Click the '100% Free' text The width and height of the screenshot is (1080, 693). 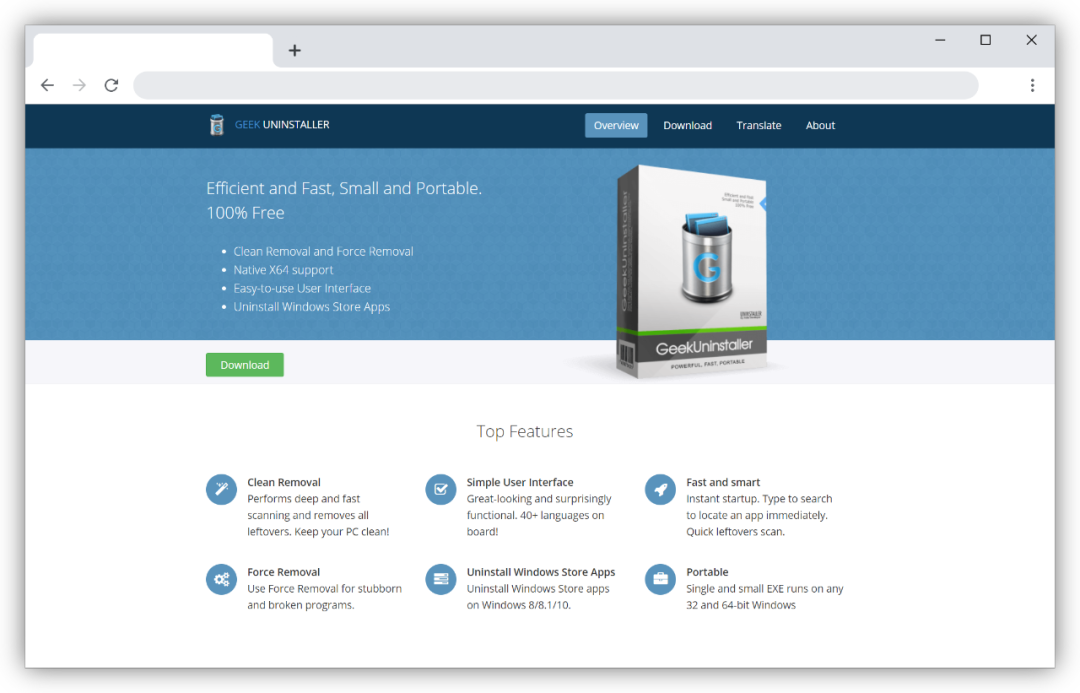click(245, 213)
